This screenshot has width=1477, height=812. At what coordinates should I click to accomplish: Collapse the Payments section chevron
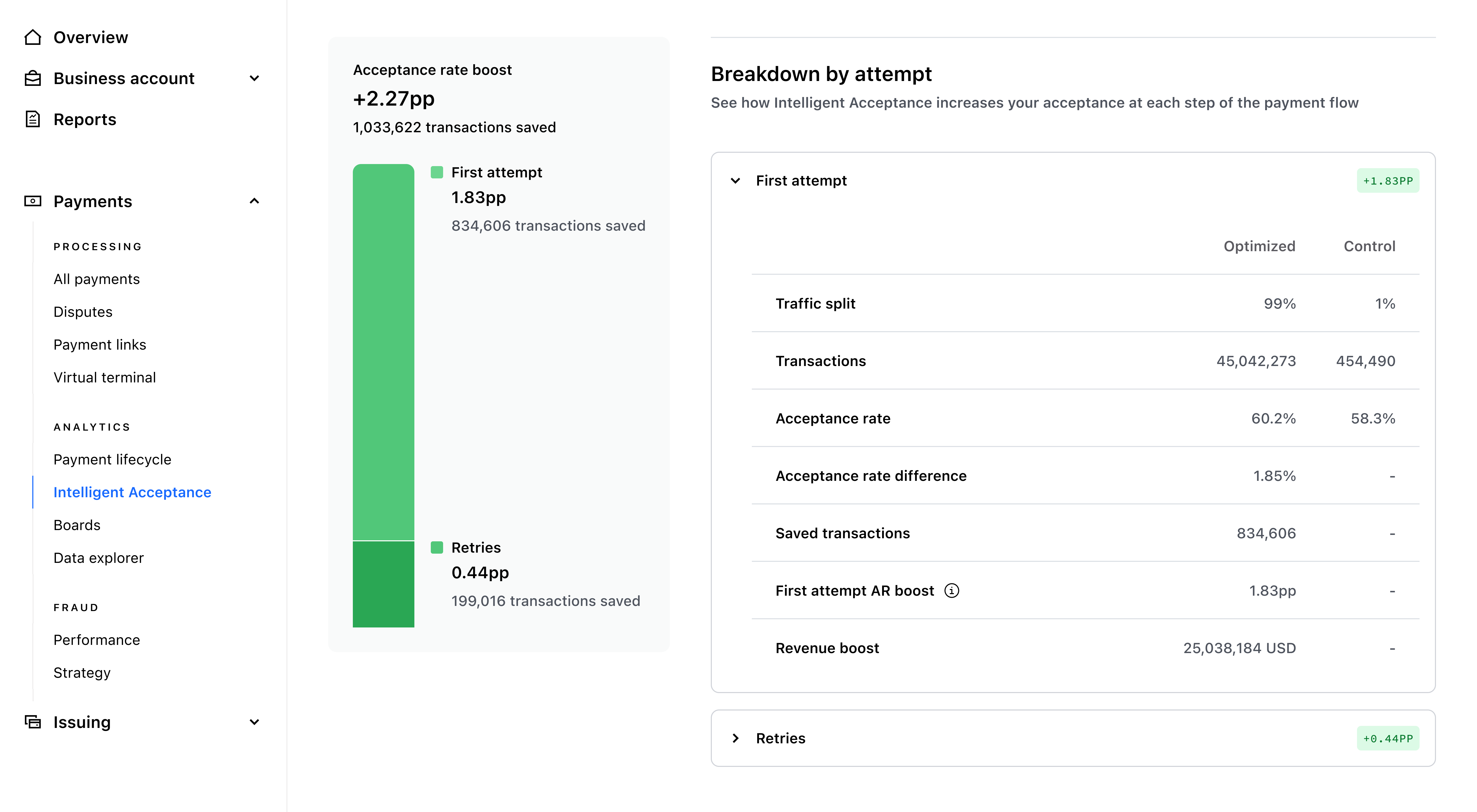click(x=255, y=201)
